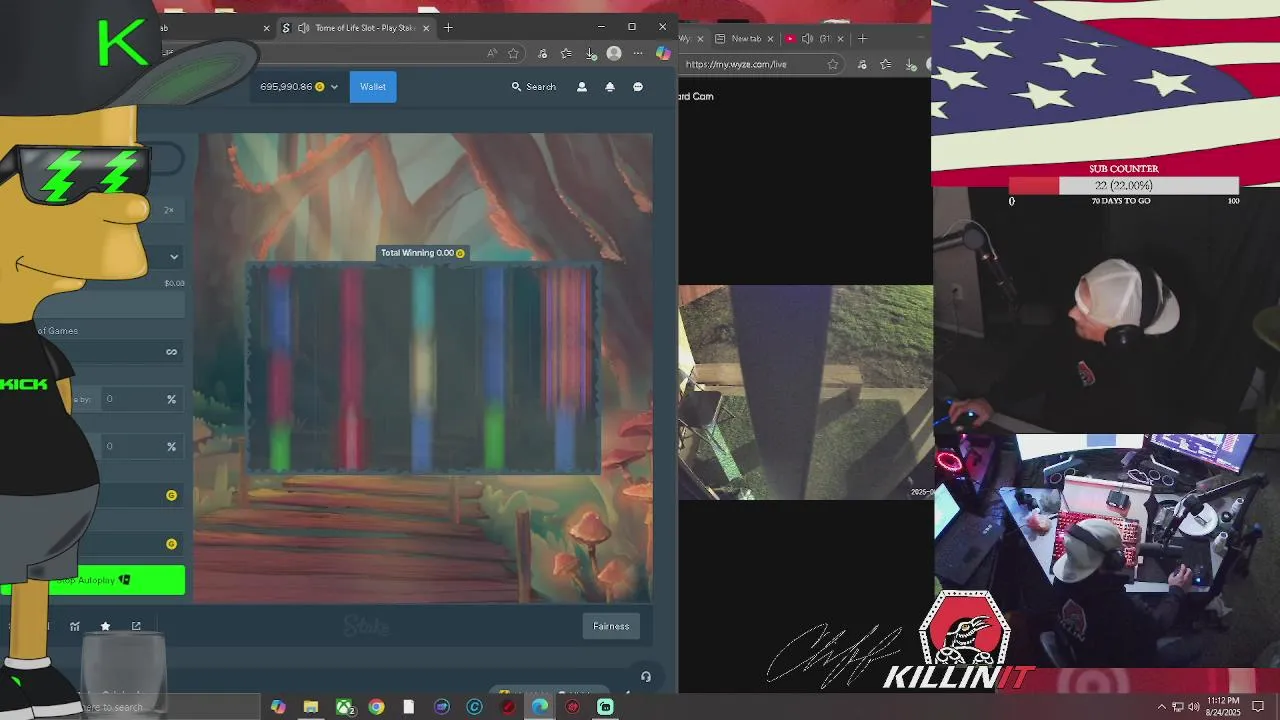Open media control icon in Wyze window toolbar
The image size is (1280, 720).
click(x=861, y=64)
